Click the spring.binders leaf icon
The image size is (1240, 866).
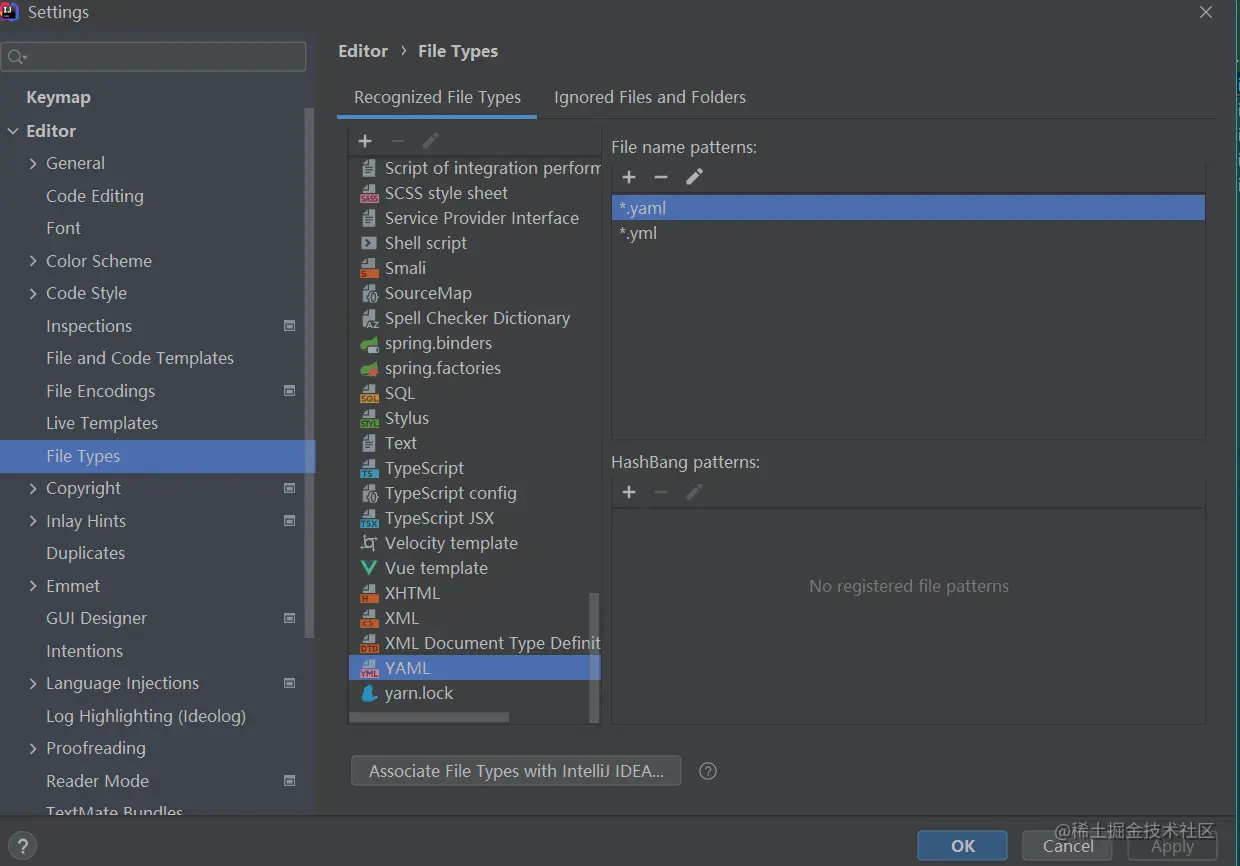tap(369, 343)
